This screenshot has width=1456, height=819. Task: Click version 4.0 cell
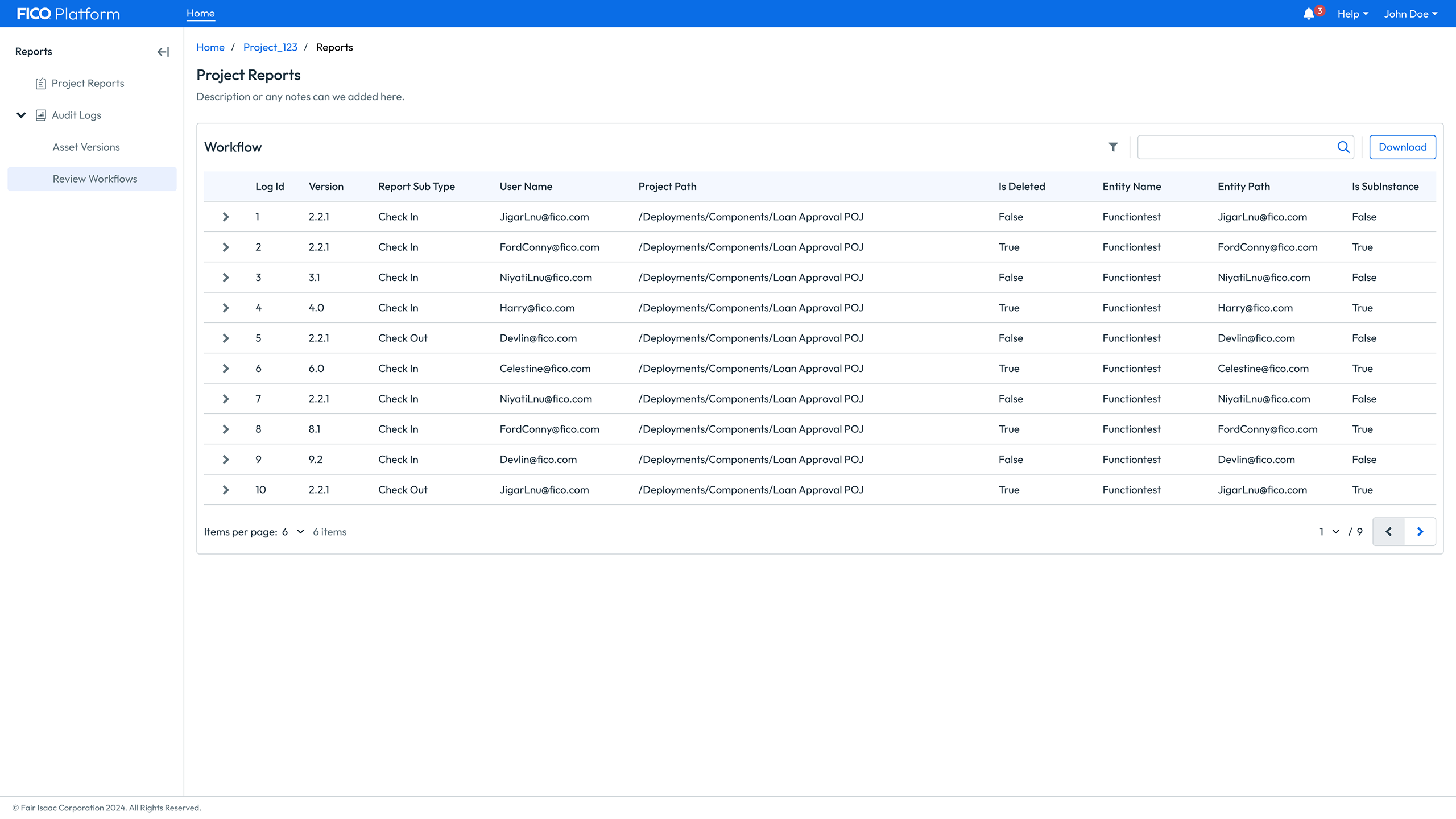316,308
